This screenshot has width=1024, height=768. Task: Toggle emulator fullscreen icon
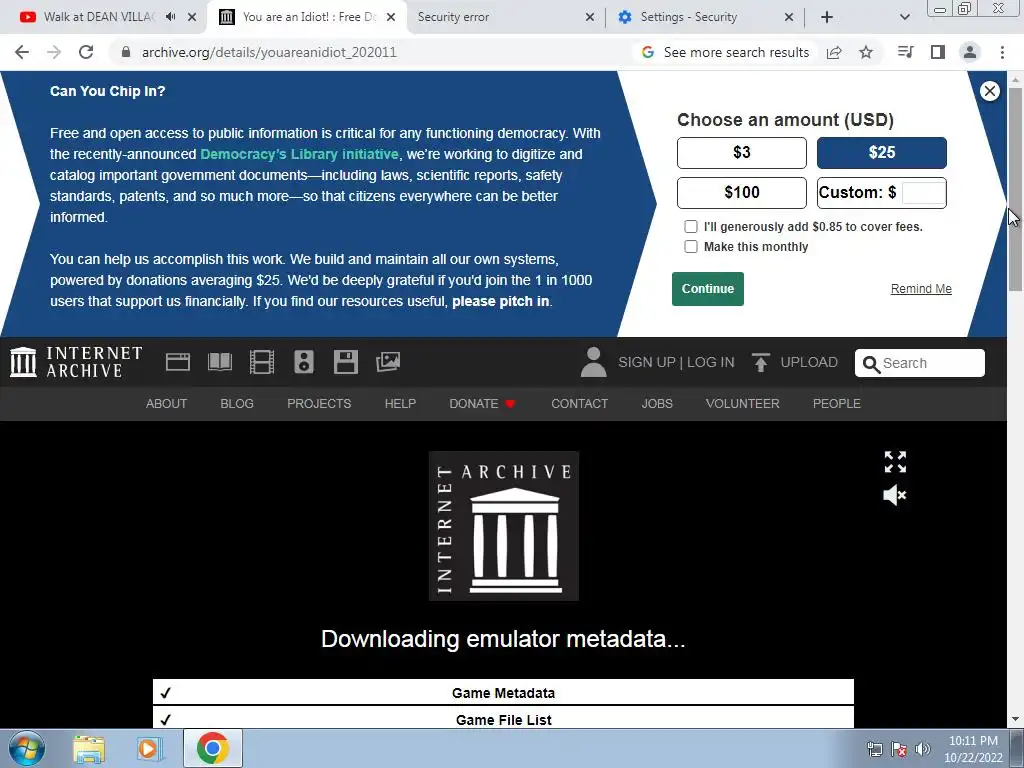point(895,462)
